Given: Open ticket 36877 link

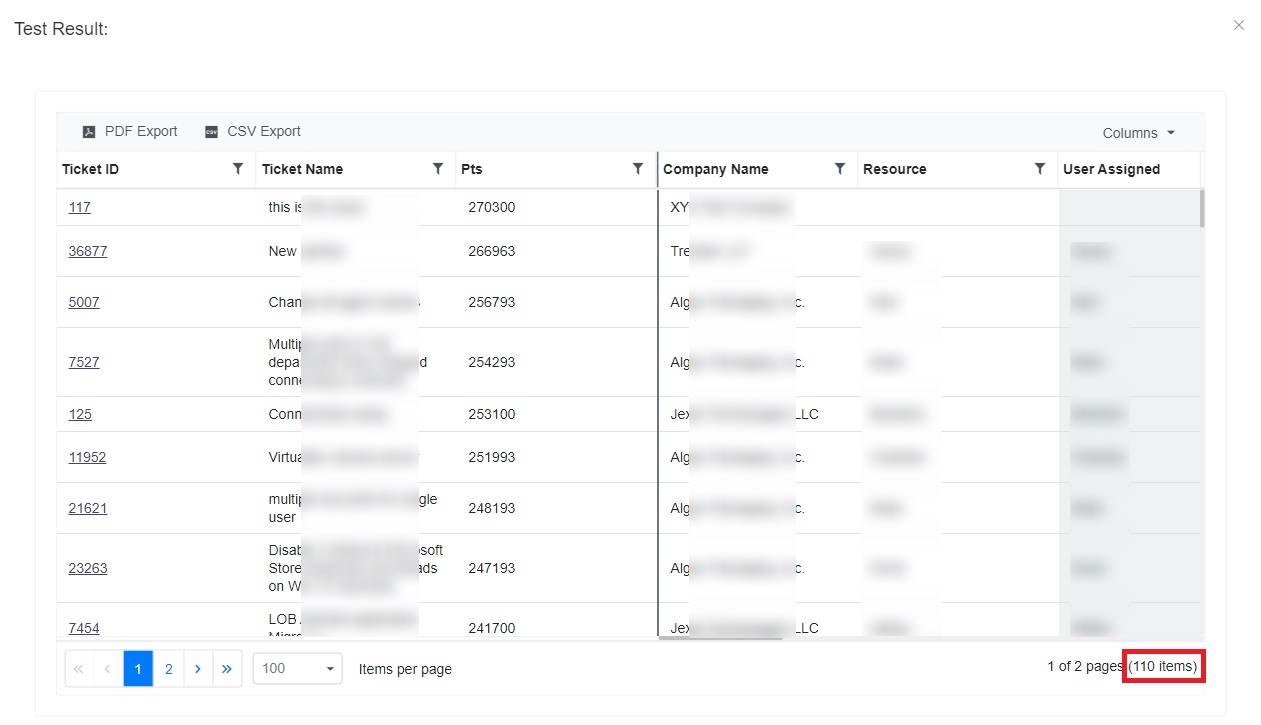Looking at the screenshot, I should pos(88,251).
